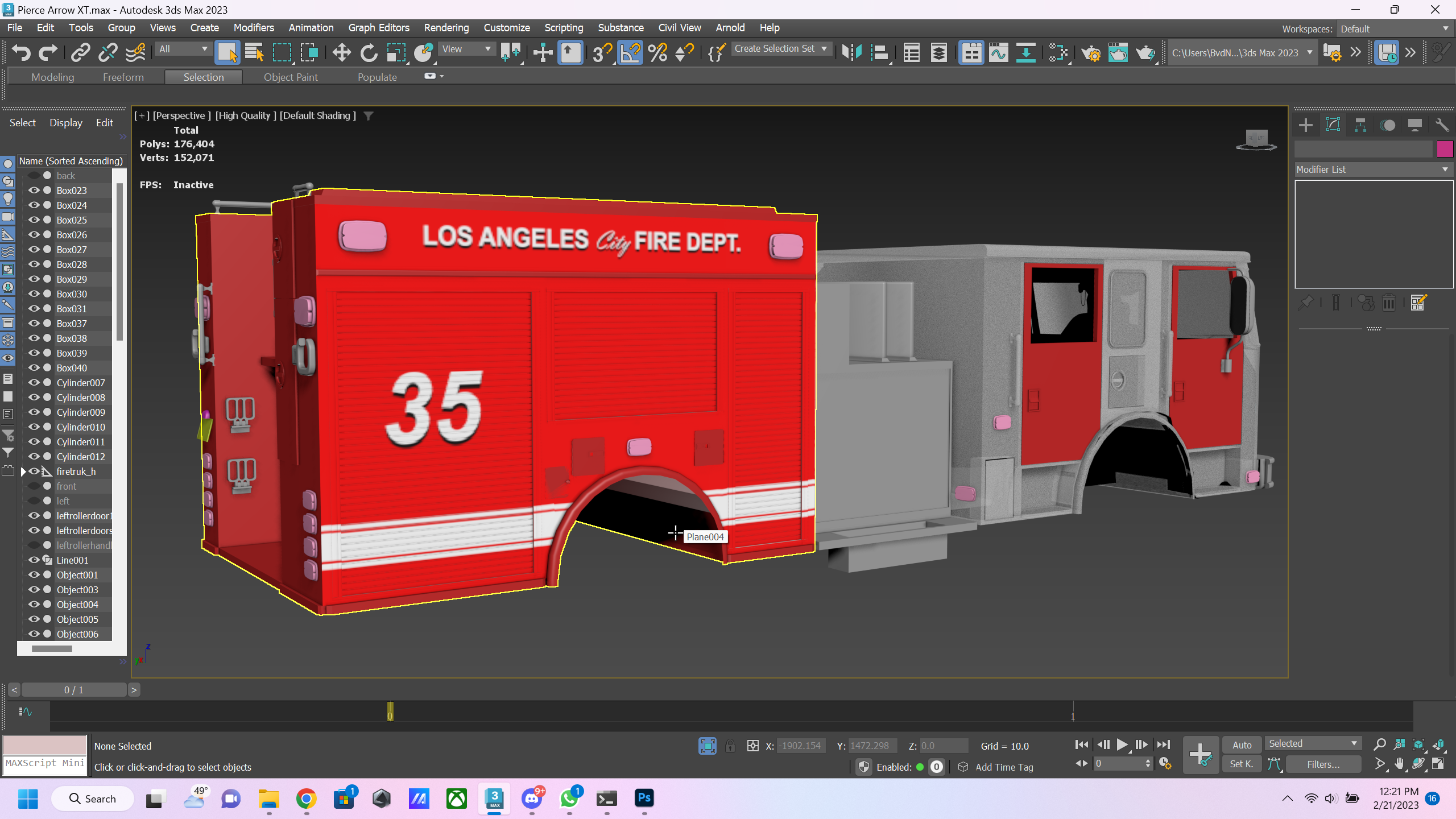Expand the firetruk_h tree node

tap(23, 471)
